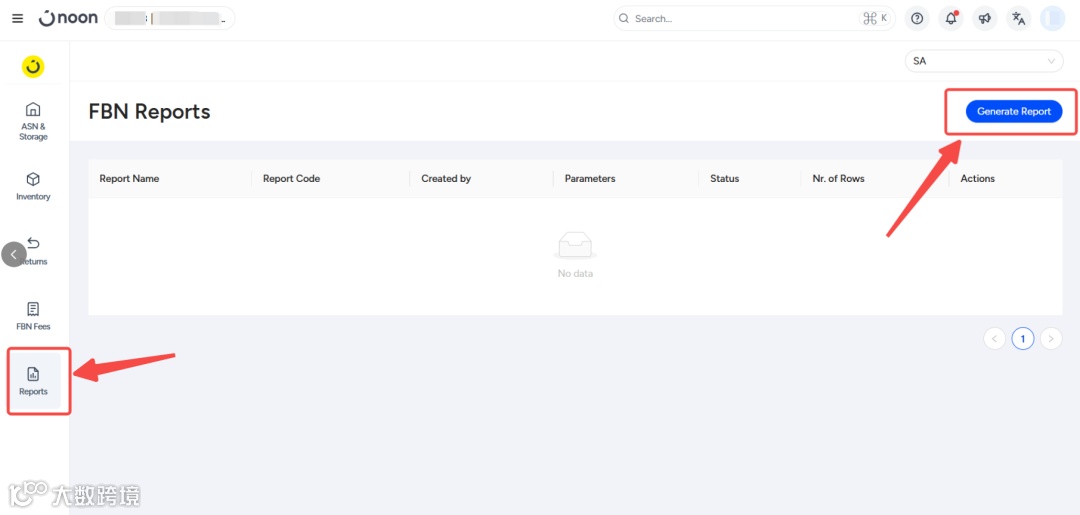This screenshot has width=1080, height=515.
Task: Click the noon logo in header
Action: click(68, 19)
